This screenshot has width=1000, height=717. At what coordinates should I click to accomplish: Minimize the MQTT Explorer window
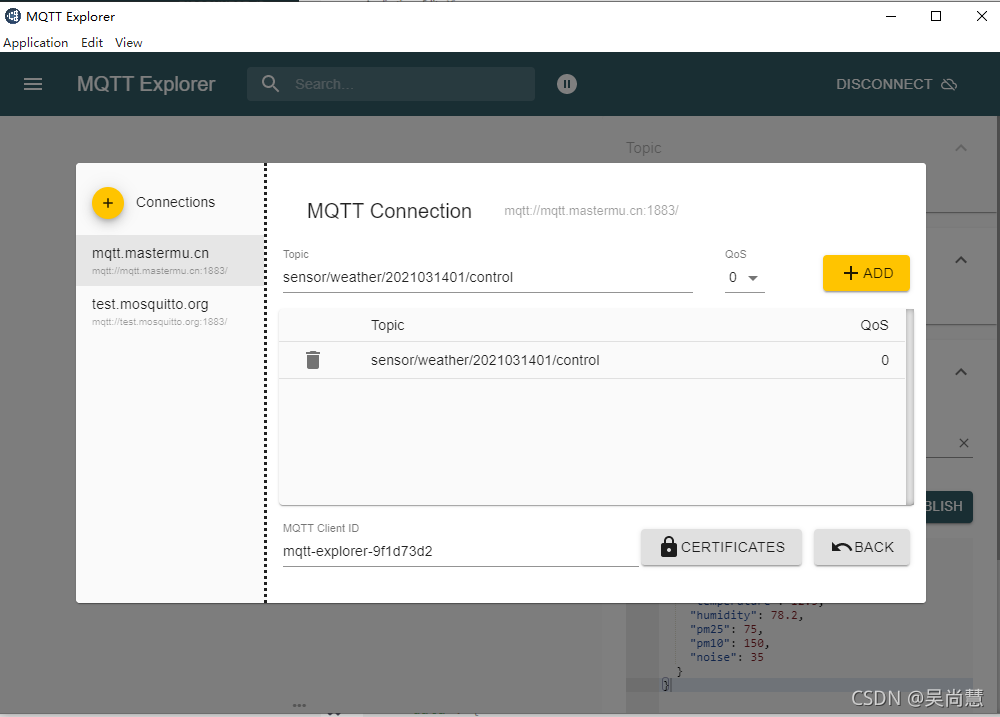(x=891, y=16)
